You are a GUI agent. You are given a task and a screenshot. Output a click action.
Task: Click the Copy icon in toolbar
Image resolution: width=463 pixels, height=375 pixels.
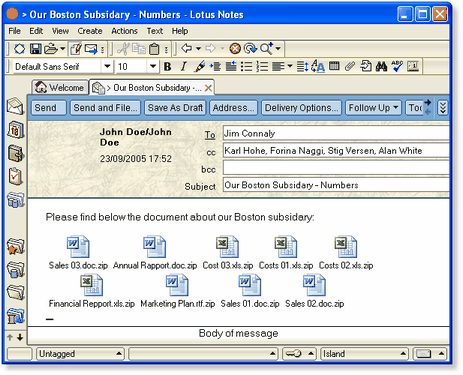(x=139, y=49)
